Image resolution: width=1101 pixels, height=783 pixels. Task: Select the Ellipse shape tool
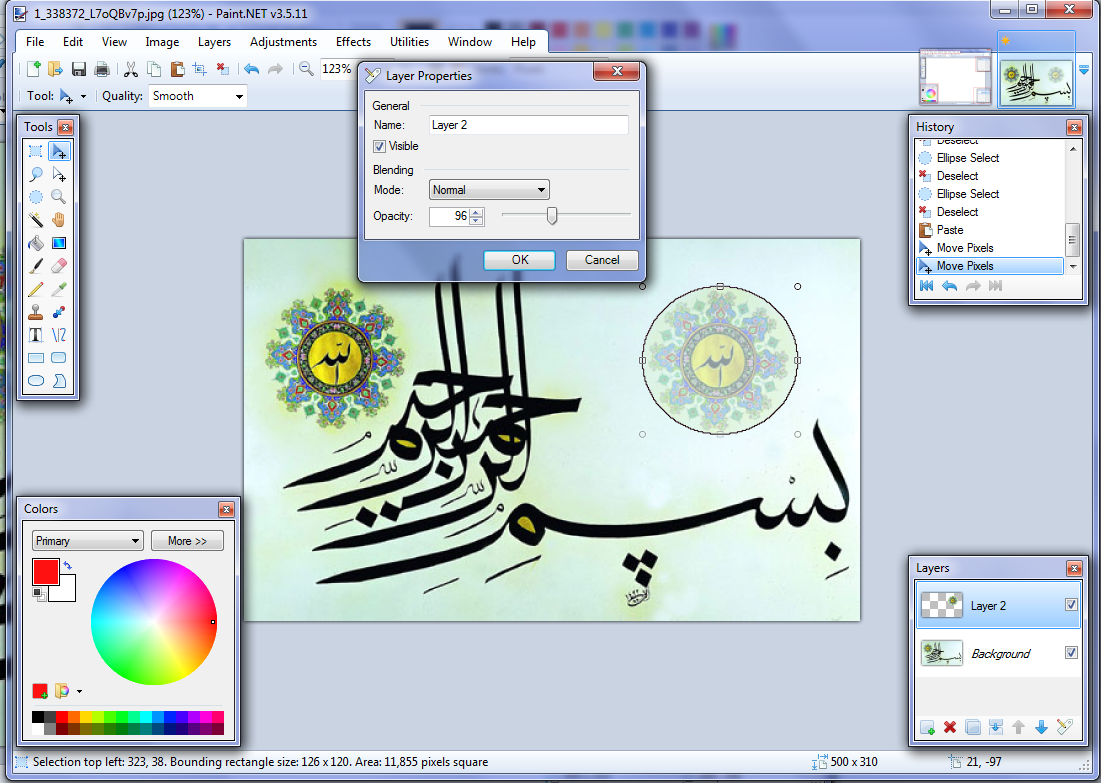tap(36, 381)
